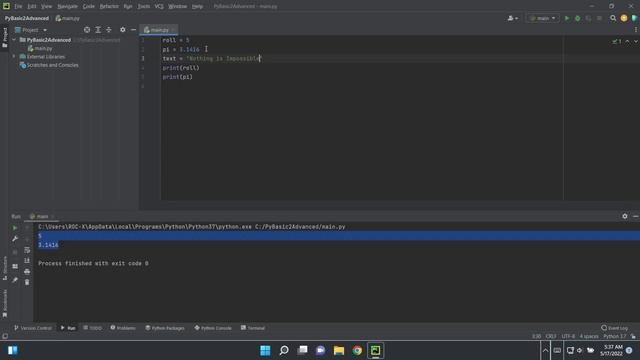Run the program with the top toolbar green arrow

pos(567,18)
